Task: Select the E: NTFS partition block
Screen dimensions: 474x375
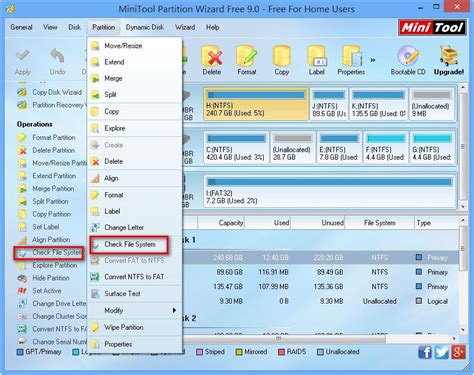Action: pos(339,147)
